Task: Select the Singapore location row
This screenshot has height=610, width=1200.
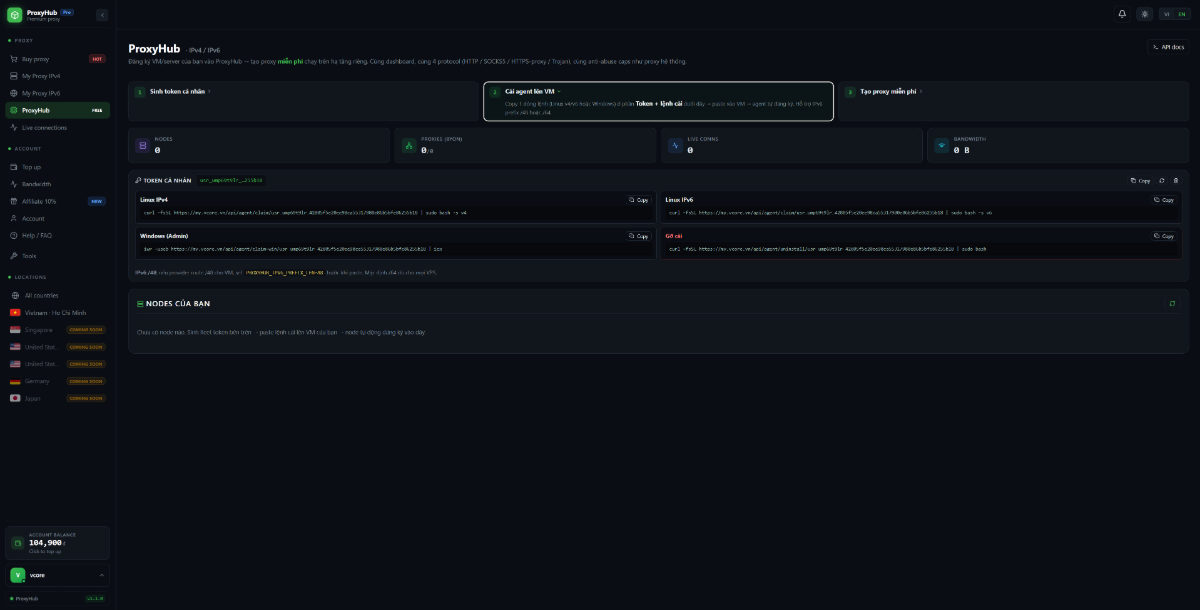Action: tap(56, 329)
